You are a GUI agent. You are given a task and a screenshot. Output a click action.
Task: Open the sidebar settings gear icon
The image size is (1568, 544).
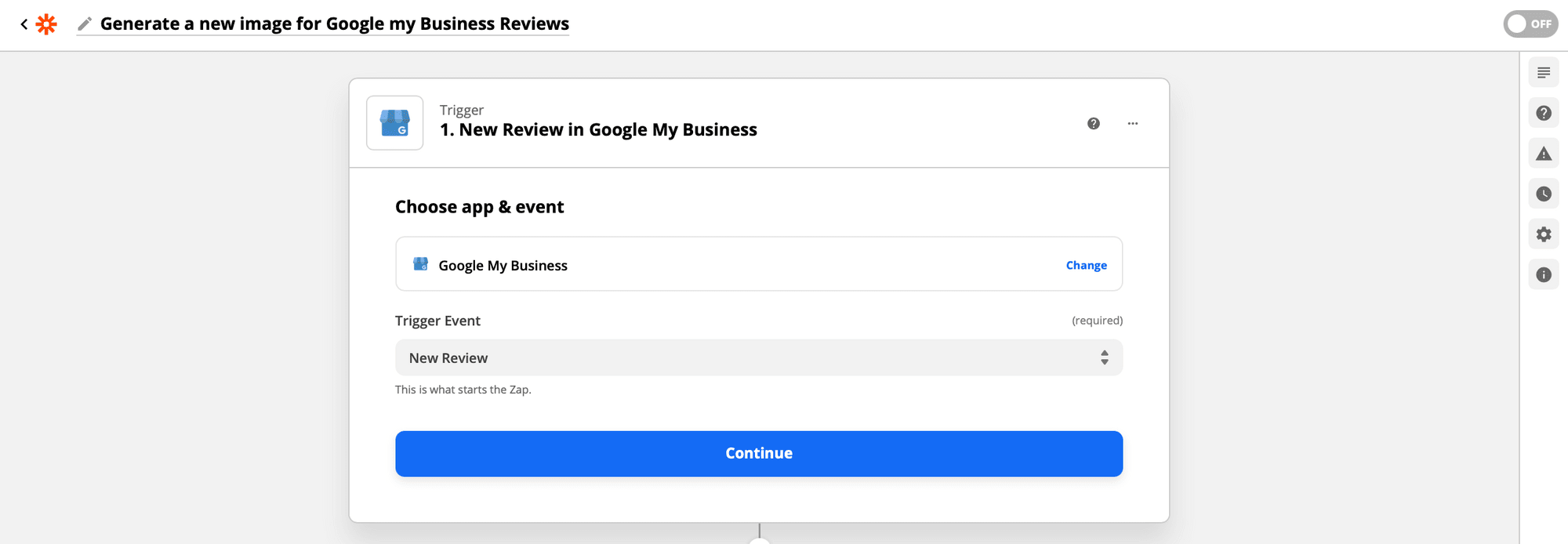point(1544,234)
